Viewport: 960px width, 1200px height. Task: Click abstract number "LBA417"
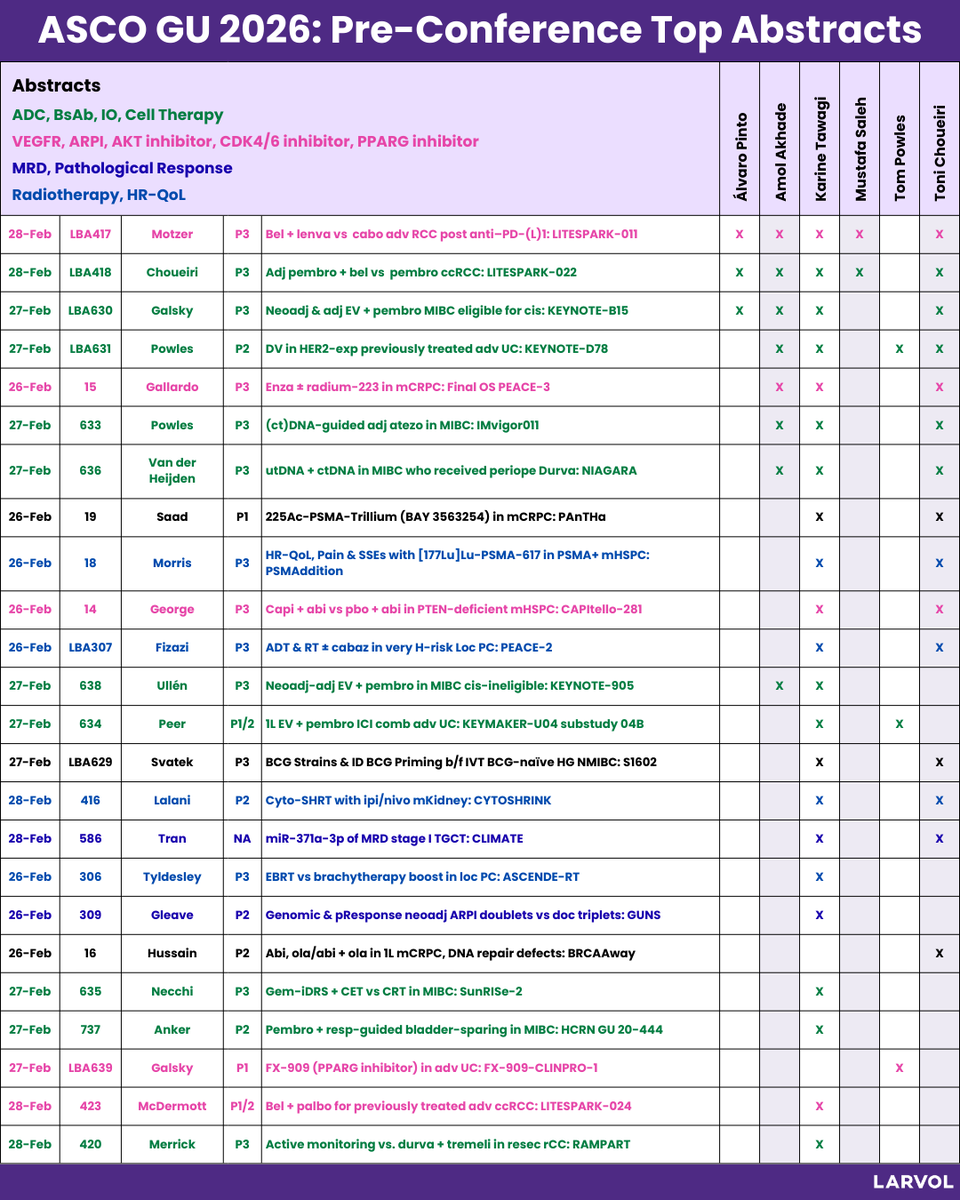coord(90,234)
